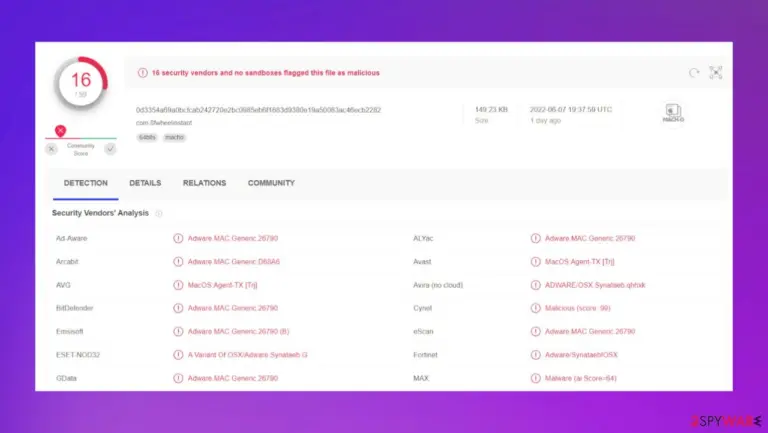Click the warning icon in the Arcabit row
The image size is (768, 433).
pos(178,262)
